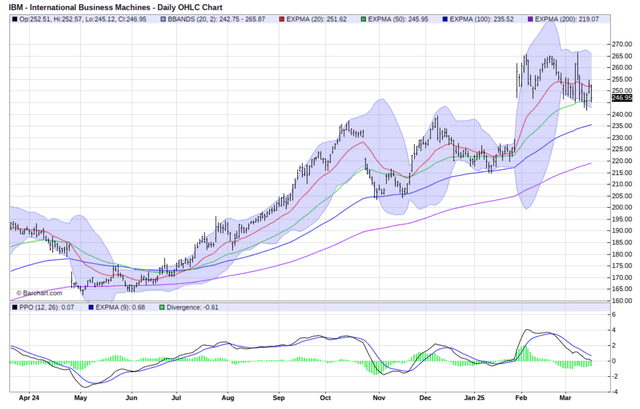Screen dimensions: 640x409
Task: Click the 'Divergence: -0.61' label
Action: pos(193,307)
